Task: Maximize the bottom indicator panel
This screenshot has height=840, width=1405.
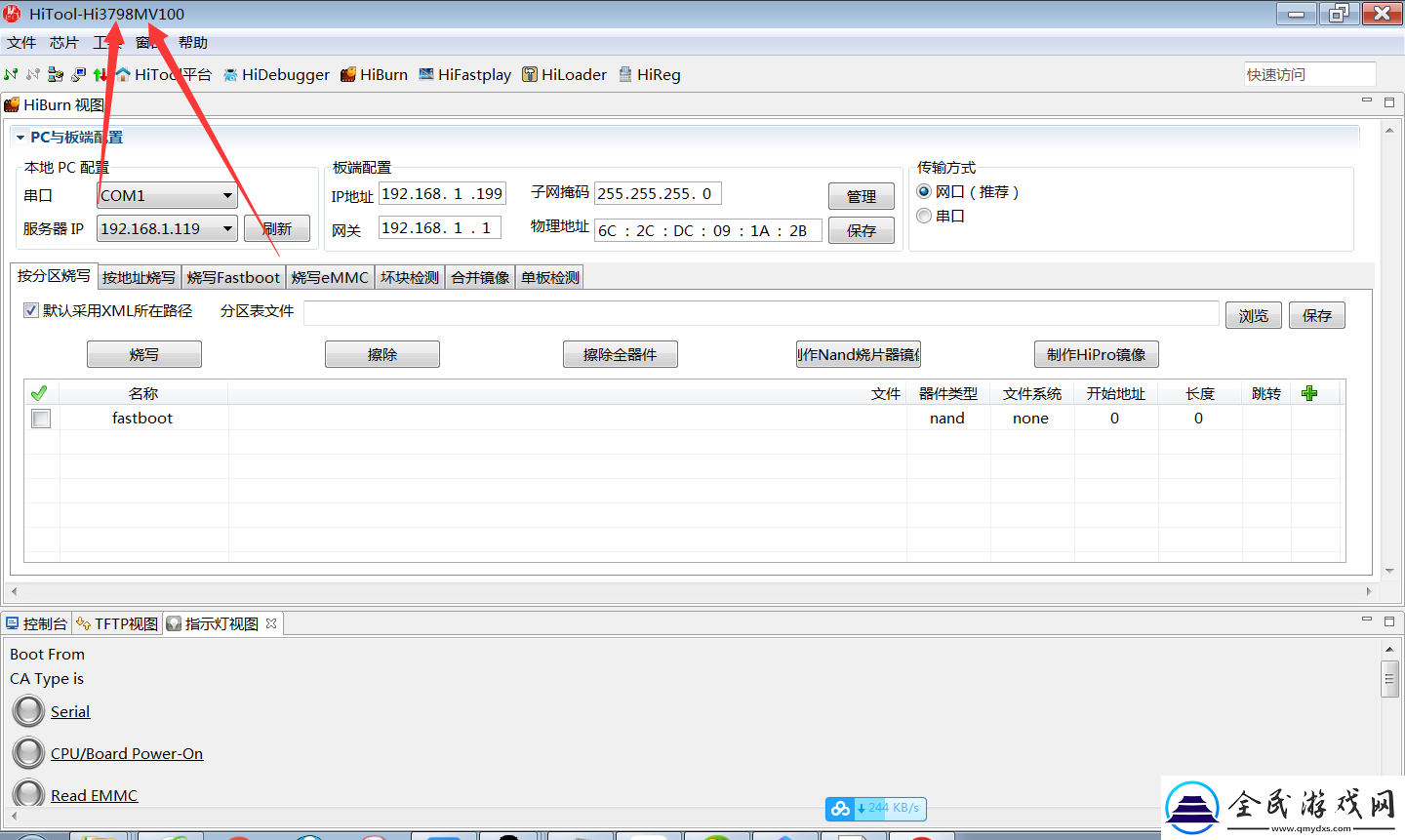Action: tap(1389, 620)
